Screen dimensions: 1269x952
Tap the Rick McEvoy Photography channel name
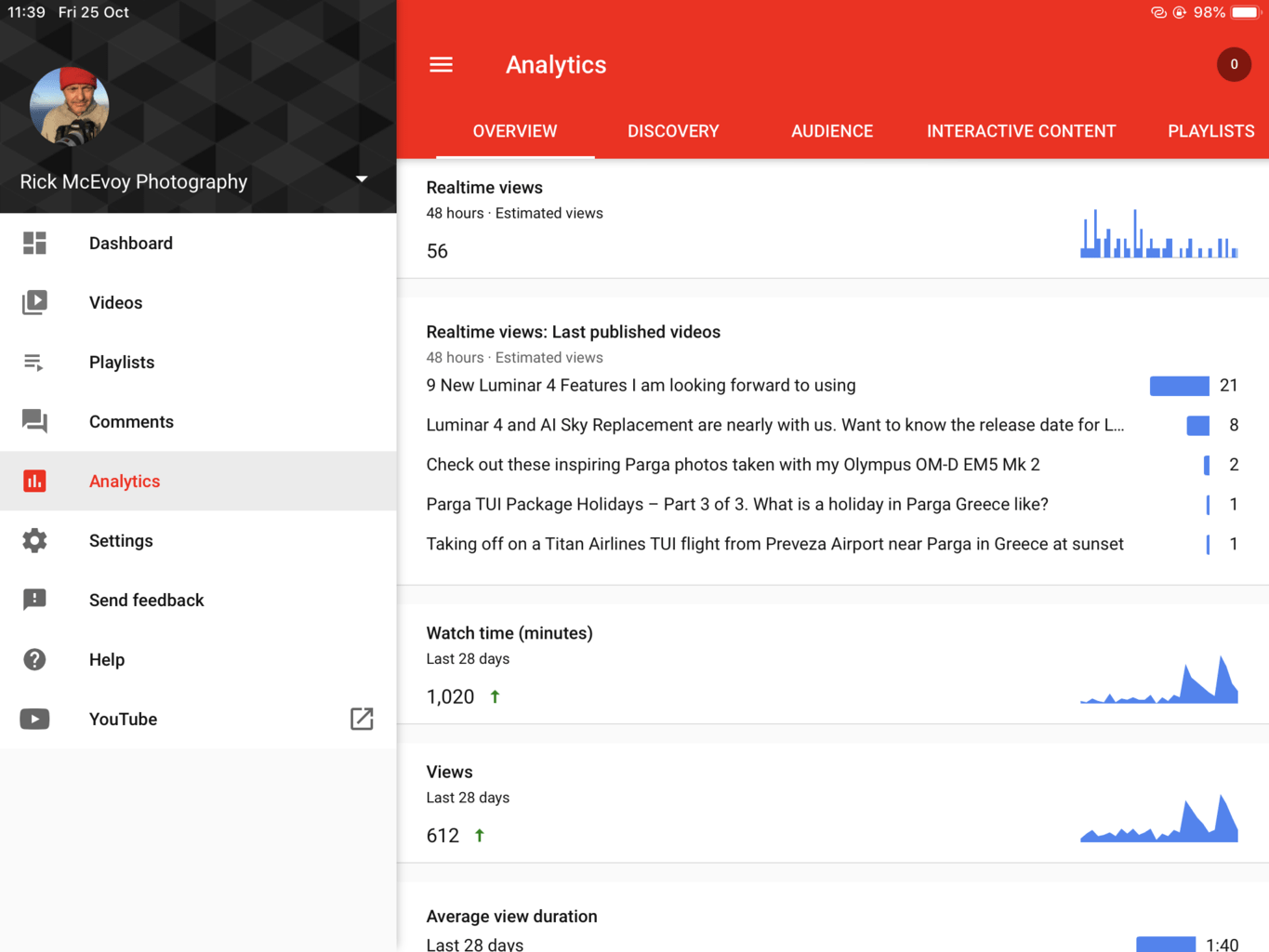point(134,181)
